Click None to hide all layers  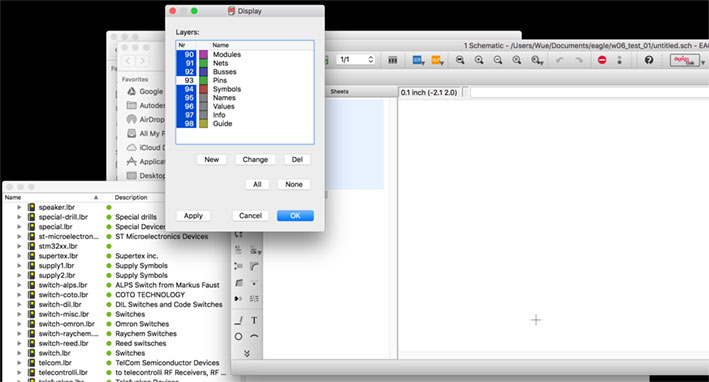pos(294,184)
